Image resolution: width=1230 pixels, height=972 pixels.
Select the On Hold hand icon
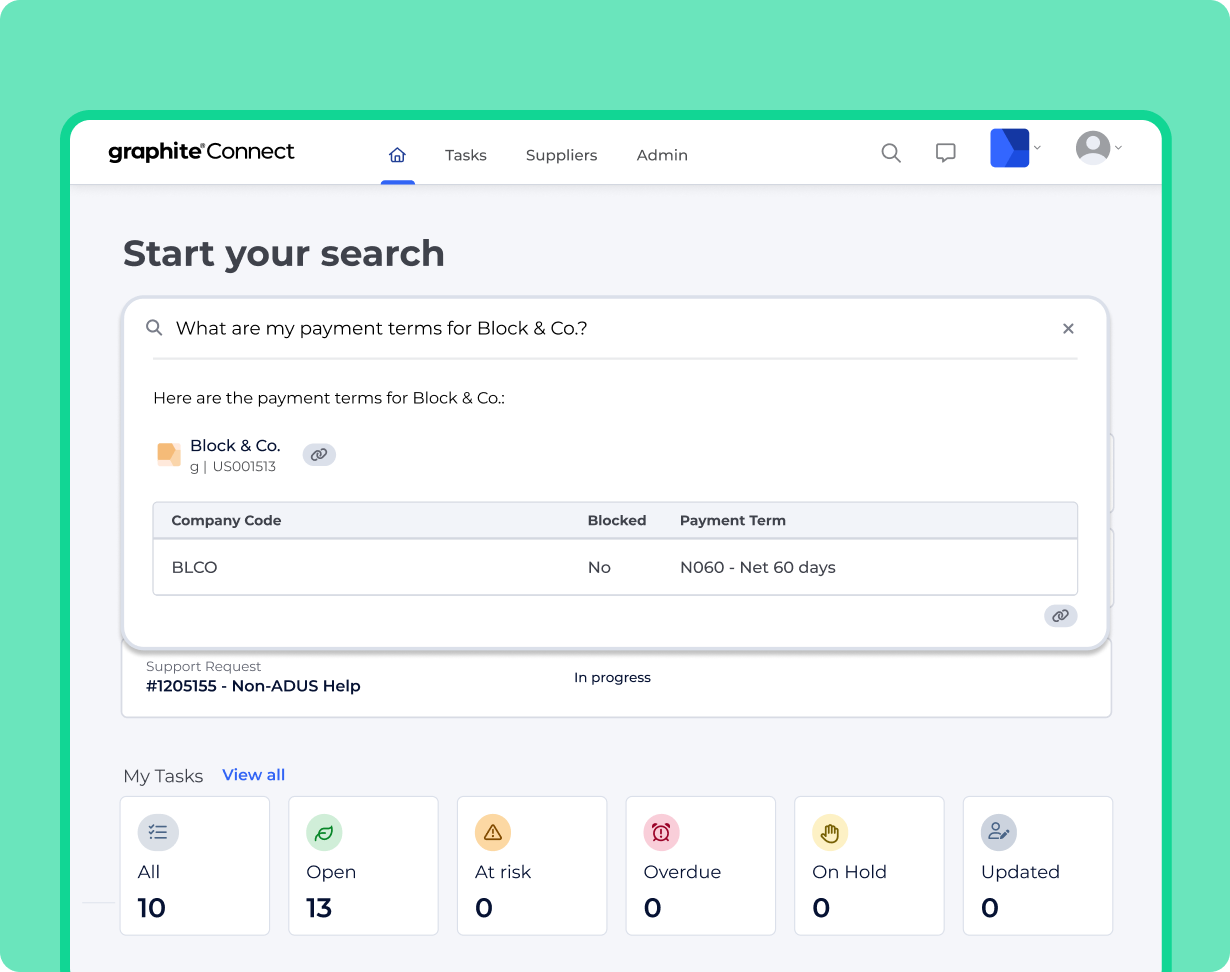coord(829,832)
